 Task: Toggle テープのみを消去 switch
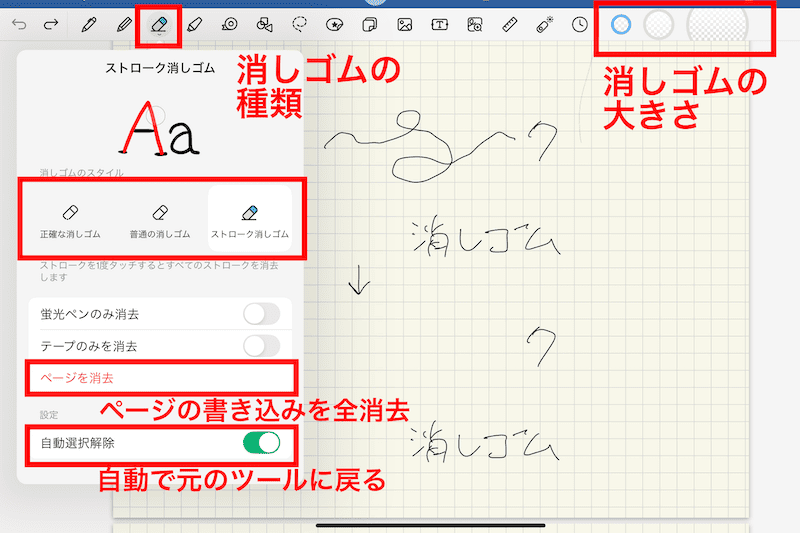click(x=261, y=346)
